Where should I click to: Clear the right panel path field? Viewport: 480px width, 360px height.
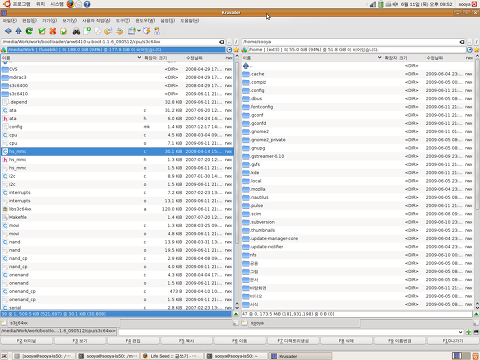coord(462,42)
